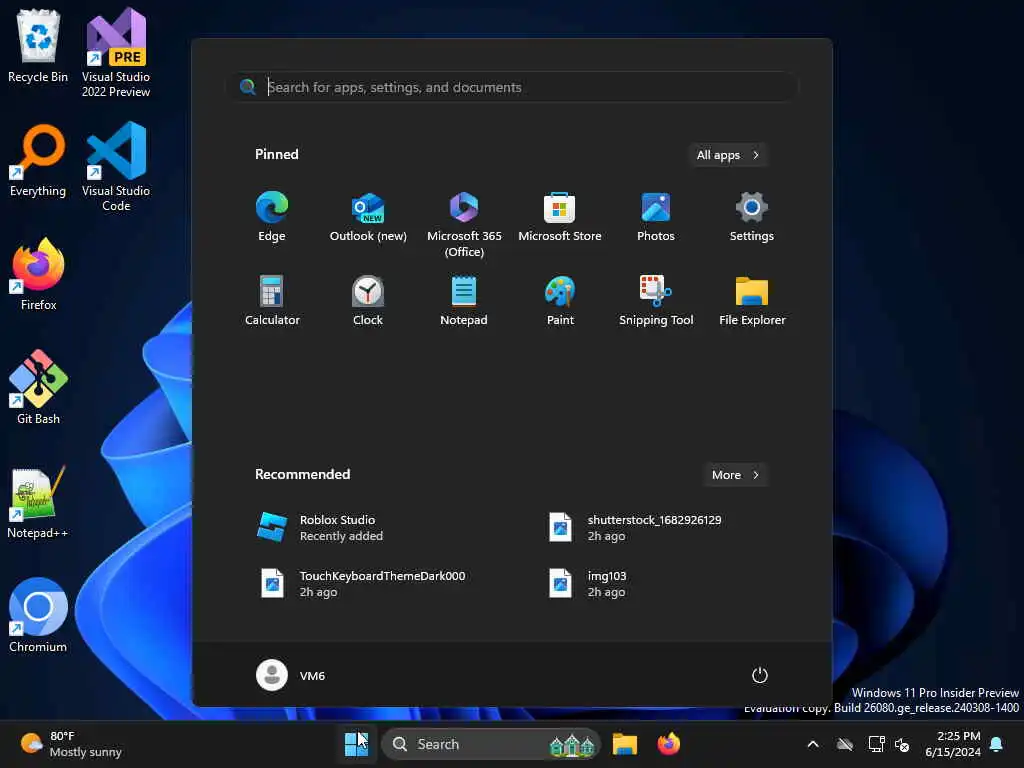Select the Notepad++ desktop shortcut
Screen dimensions: 1024x768
tap(38, 503)
